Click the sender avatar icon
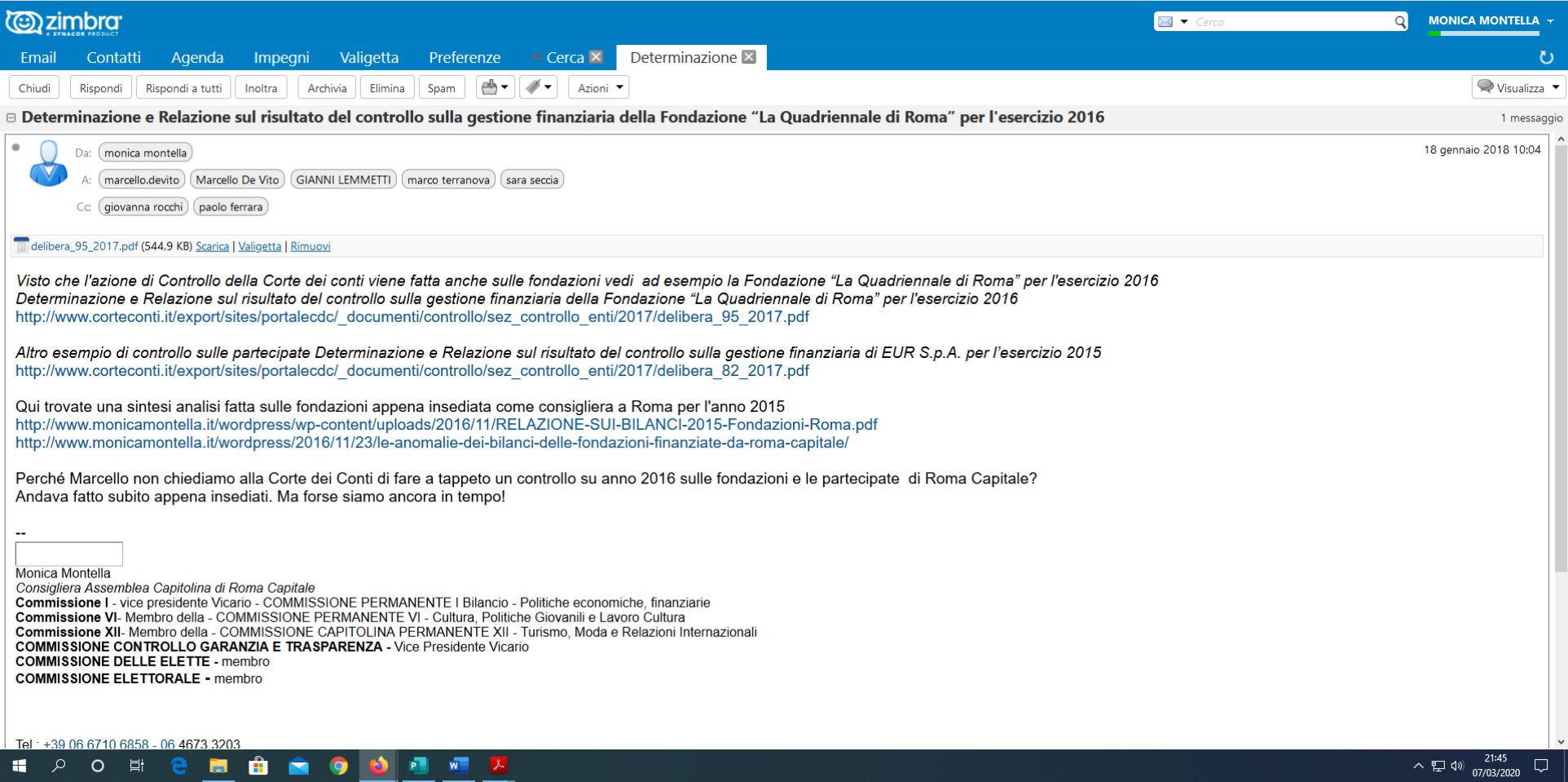1568x782 pixels. [49, 163]
